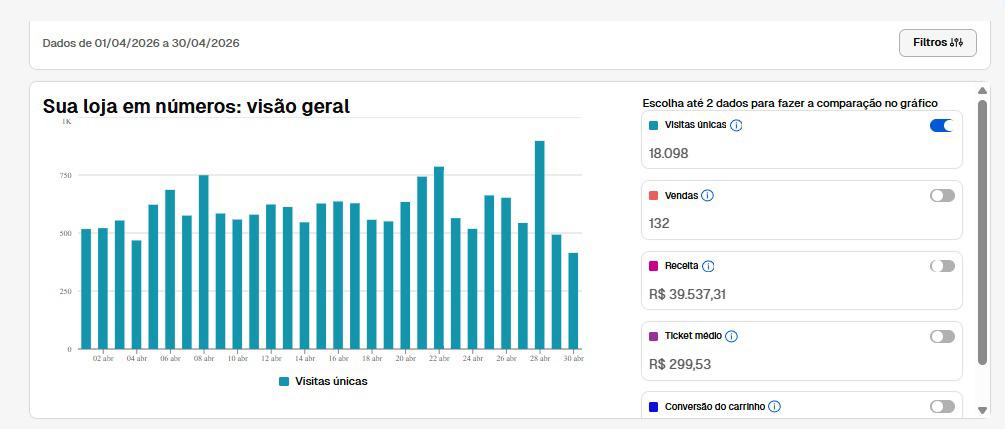Click the Visitas únicas legend below chart
This screenshot has width=1005, height=429.
pos(323,382)
